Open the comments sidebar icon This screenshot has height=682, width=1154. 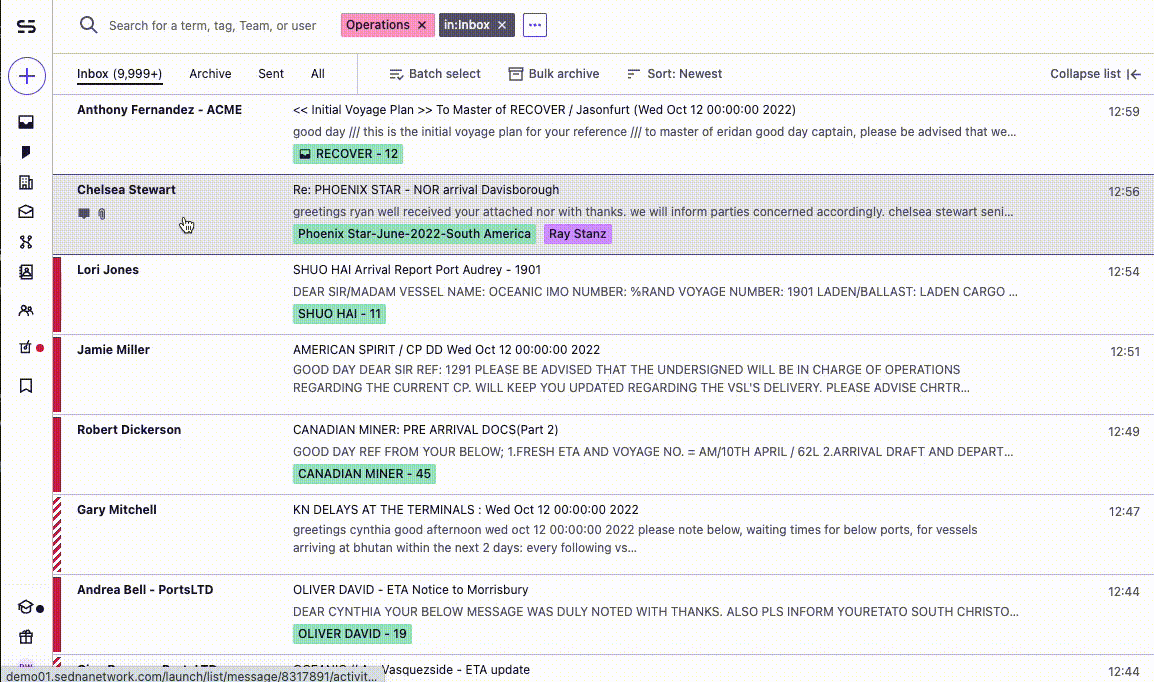click(26, 152)
